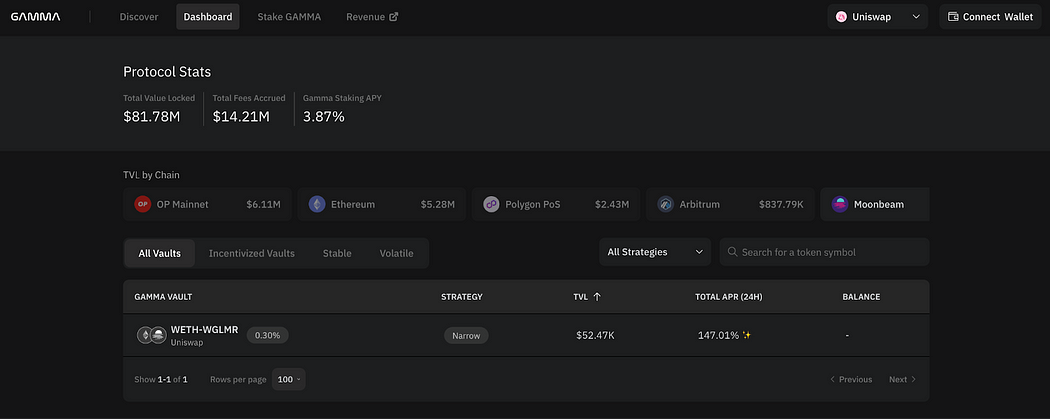Click the $14.21M Total Fees Accrued
1050x419 pixels.
click(241, 116)
